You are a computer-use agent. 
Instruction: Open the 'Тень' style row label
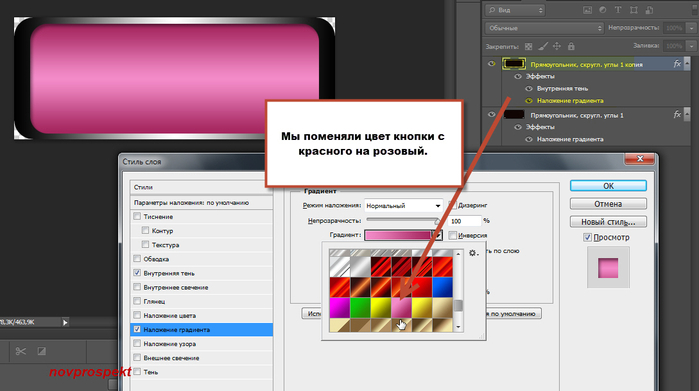point(151,372)
